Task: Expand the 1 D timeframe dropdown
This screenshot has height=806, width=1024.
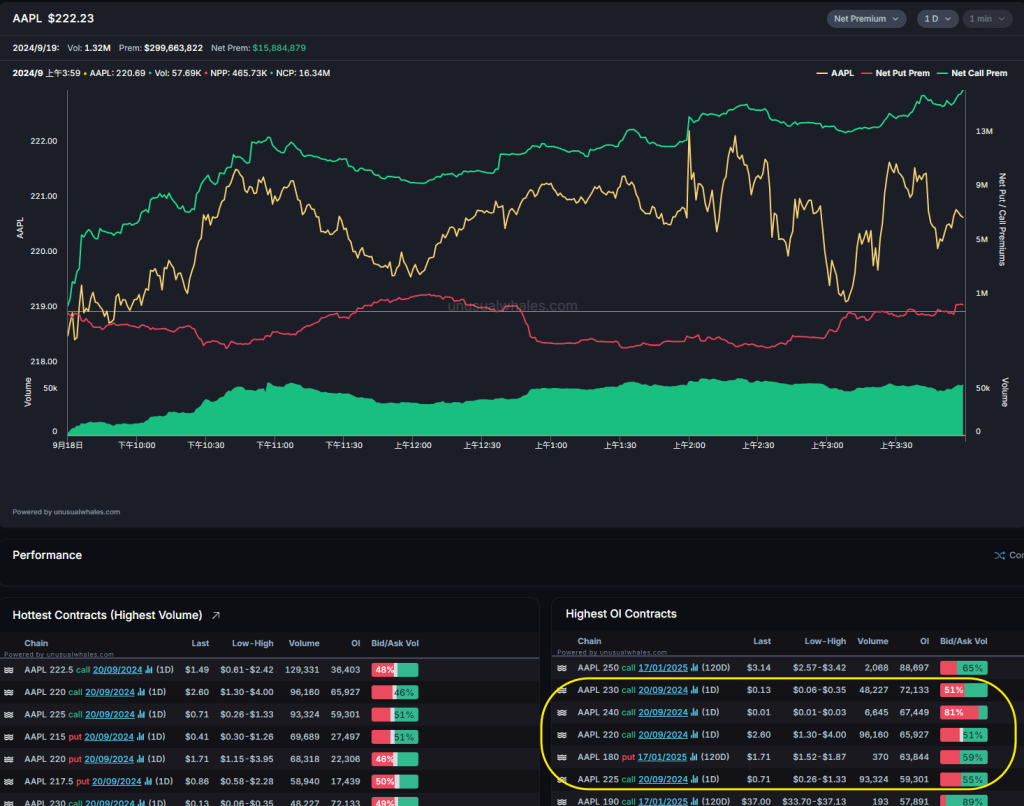Action: [936, 19]
